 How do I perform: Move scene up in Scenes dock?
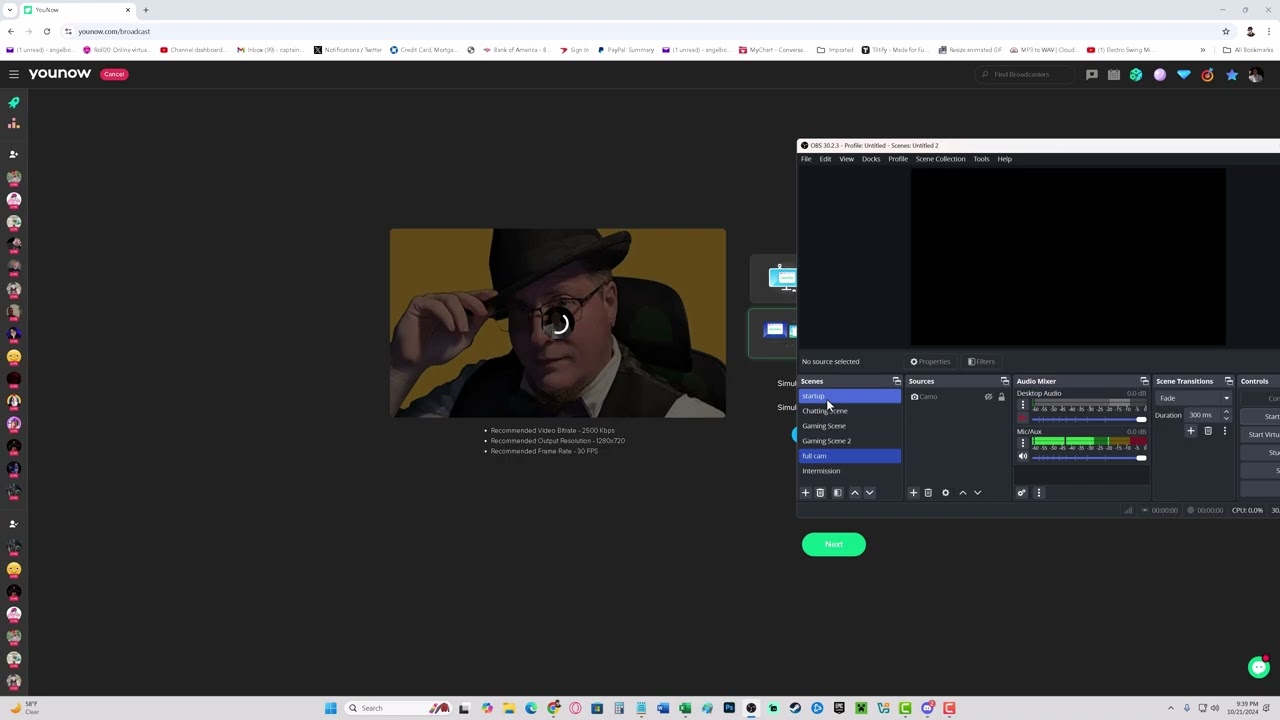pos(855,492)
